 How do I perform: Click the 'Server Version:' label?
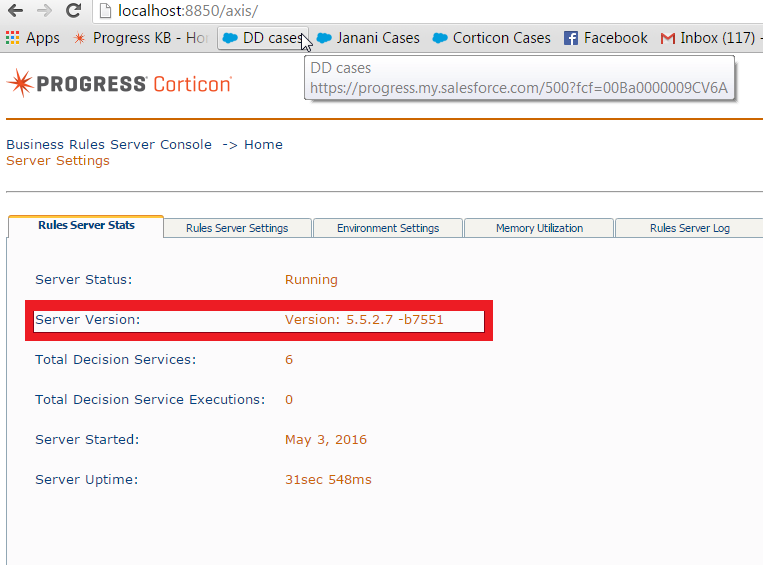coord(88,320)
